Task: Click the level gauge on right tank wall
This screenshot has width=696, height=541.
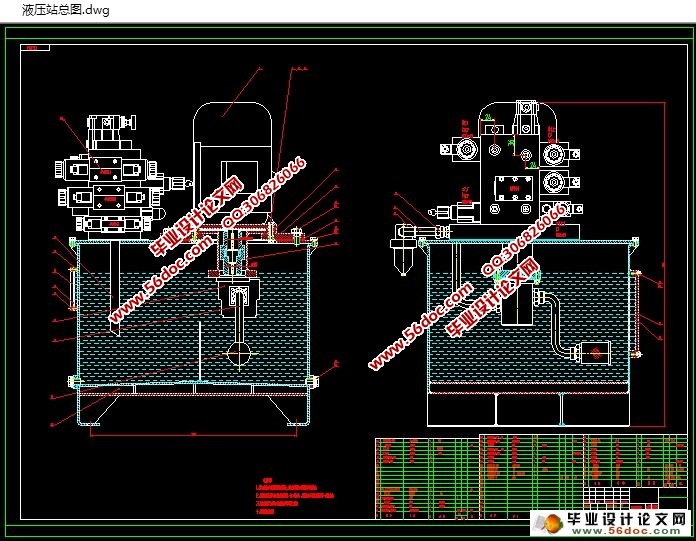Action: pos(637,313)
